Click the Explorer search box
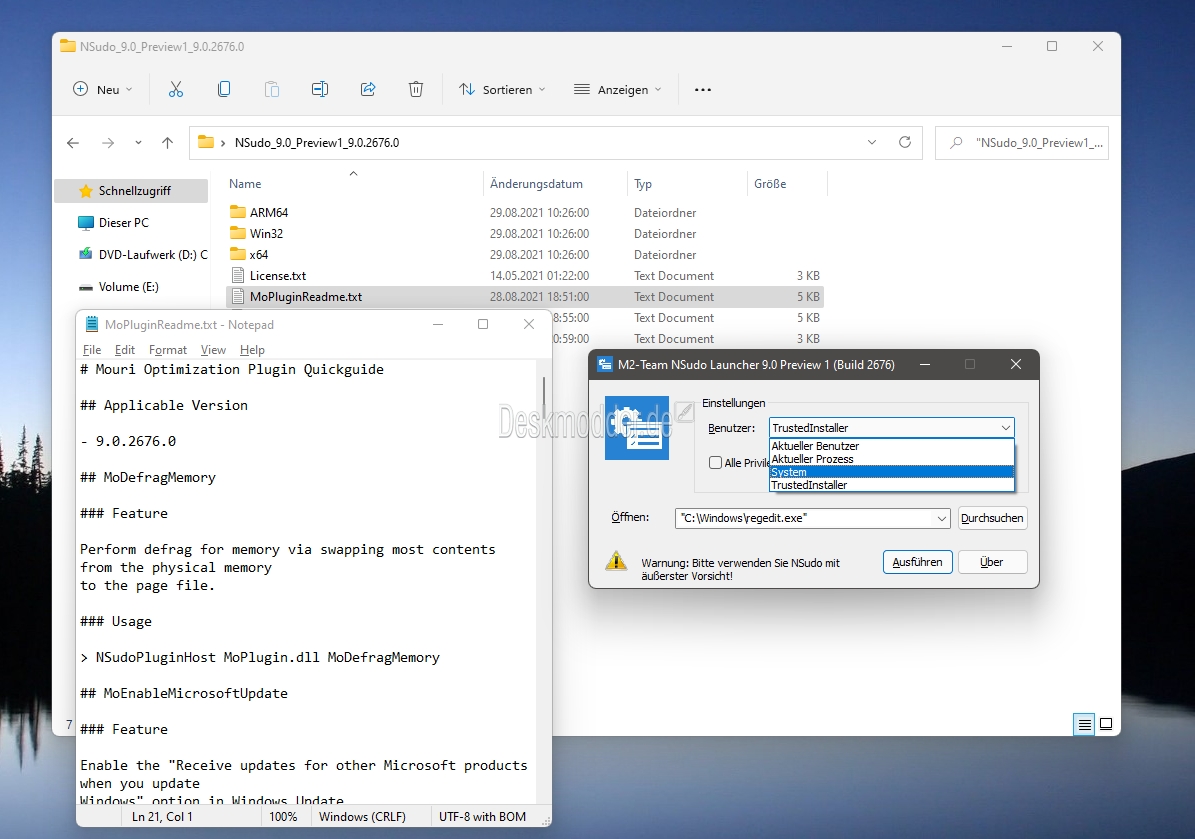Viewport: 1195px width, 839px height. click(1021, 143)
